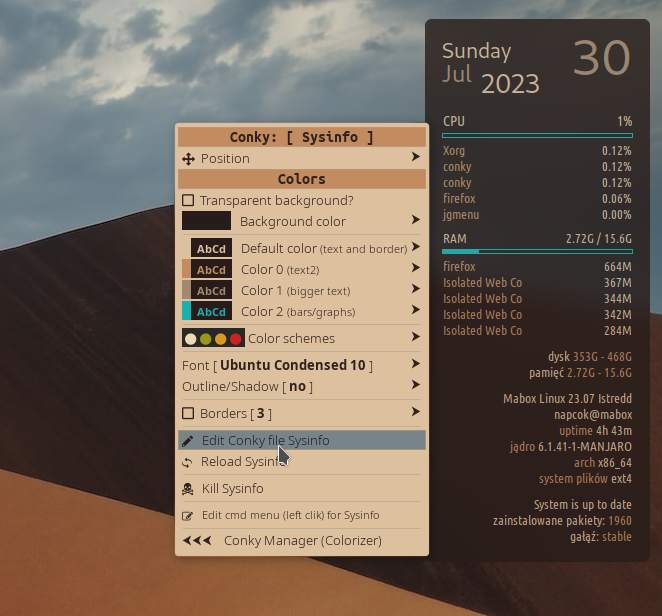662x616 pixels.
Task: Choose the Color 1 bigger text entry
Action: [x=295, y=291]
